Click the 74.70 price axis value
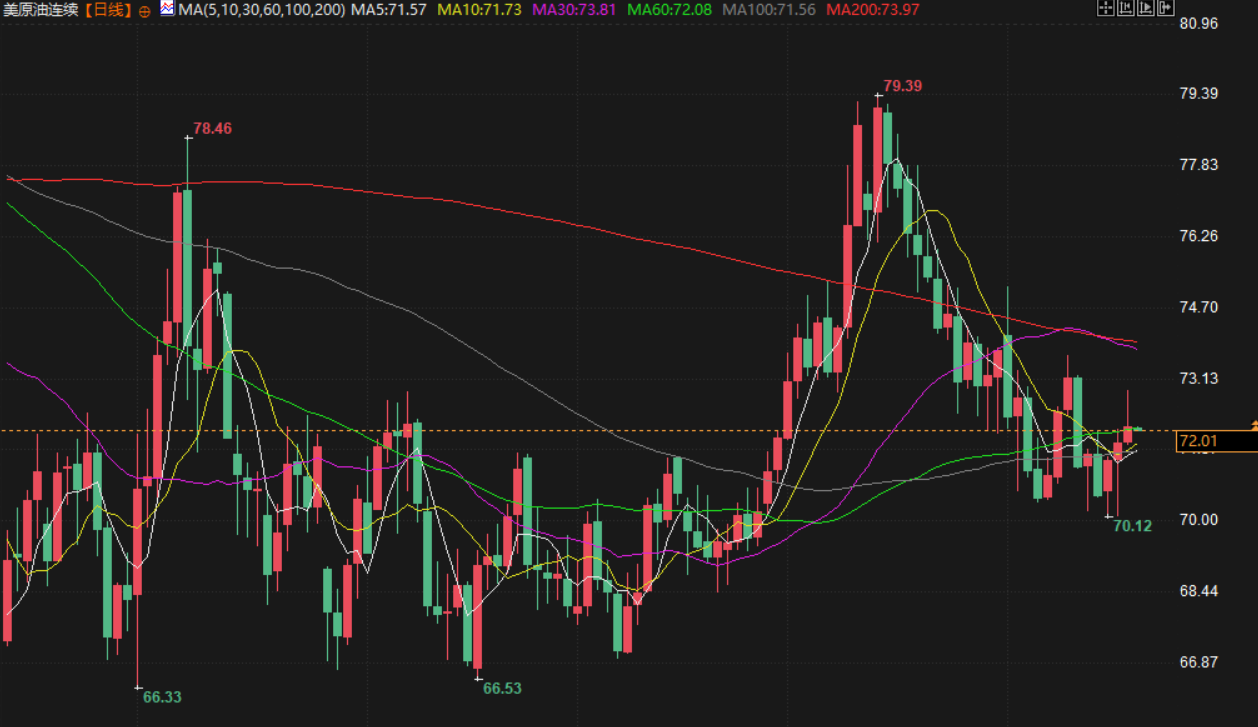The width and height of the screenshot is (1258, 727). coord(1199,306)
